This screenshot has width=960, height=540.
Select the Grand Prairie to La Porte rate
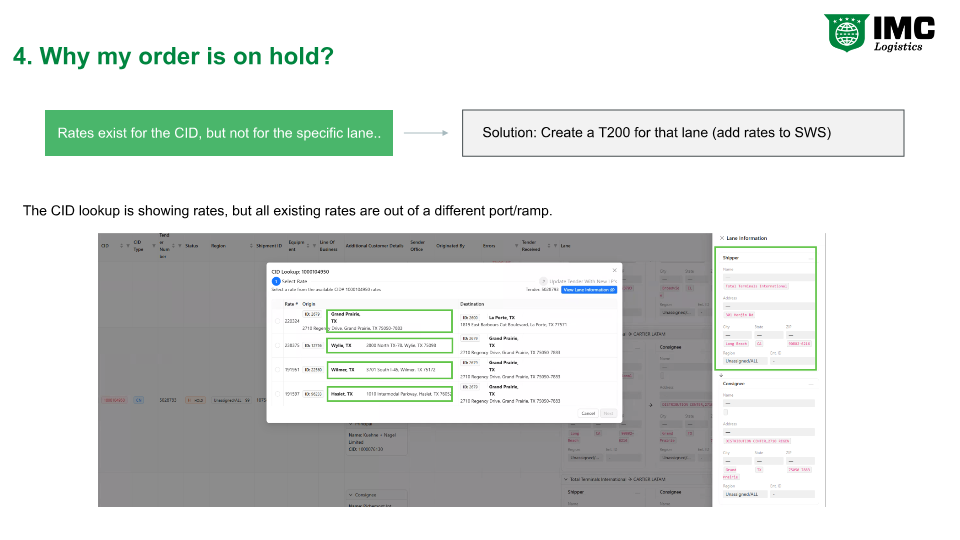pos(277,321)
